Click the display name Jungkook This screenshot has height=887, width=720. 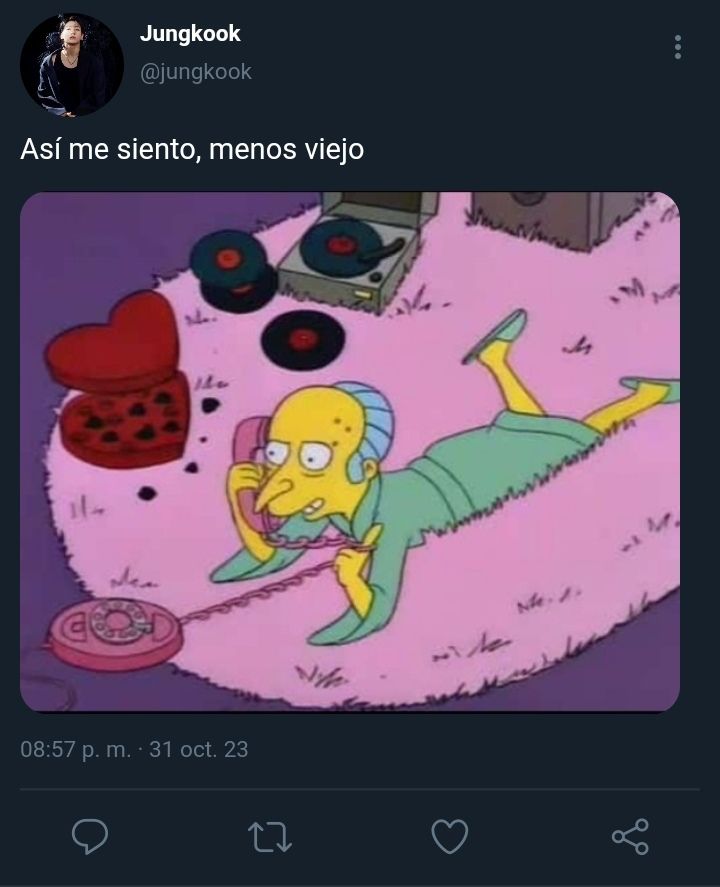(190, 34)
